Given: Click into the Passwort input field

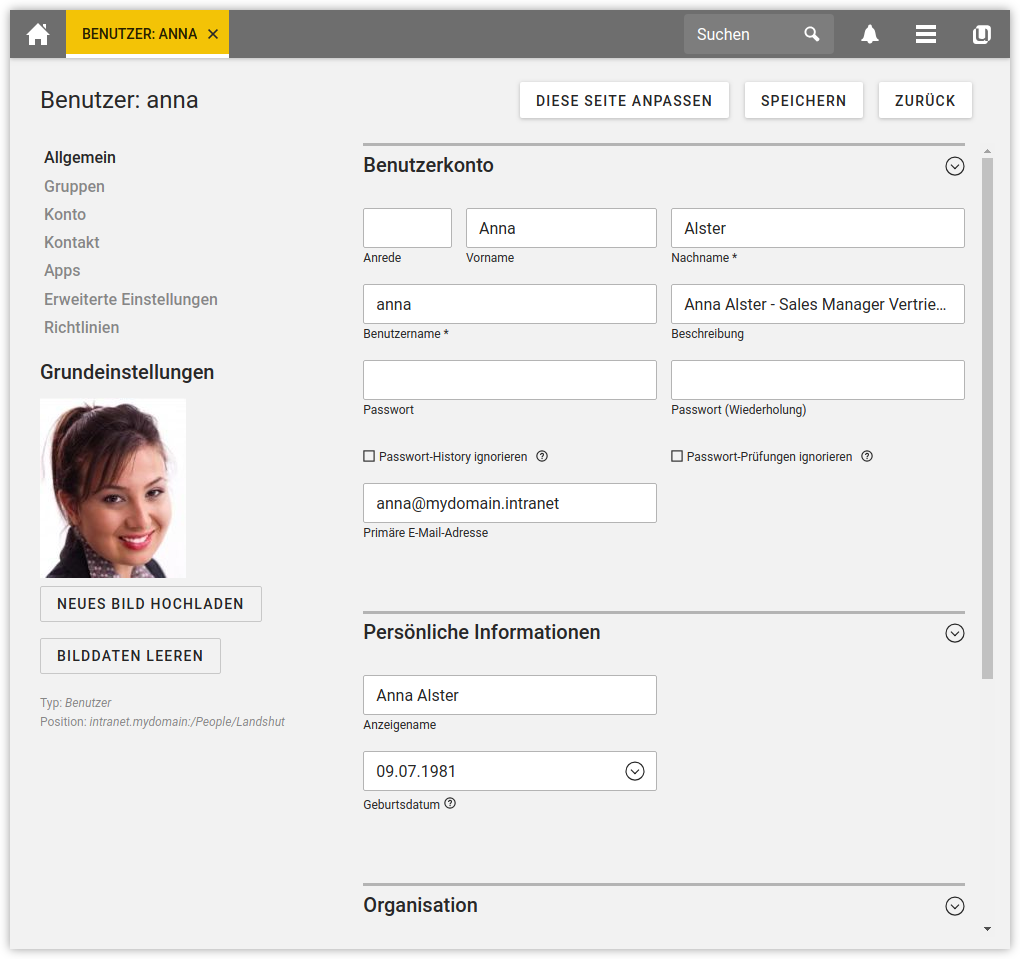Looking at the screenshot, I should coord(509,380).
